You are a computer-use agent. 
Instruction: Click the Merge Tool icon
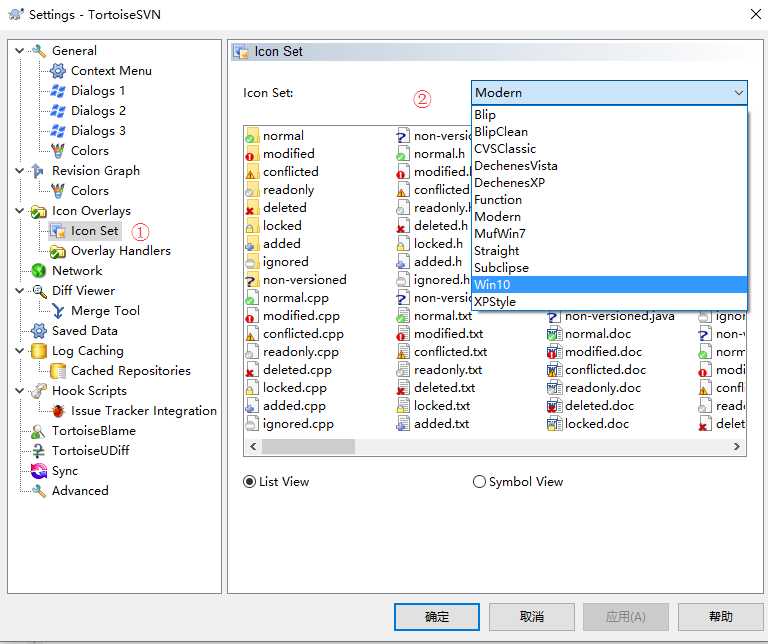point(58,310)
